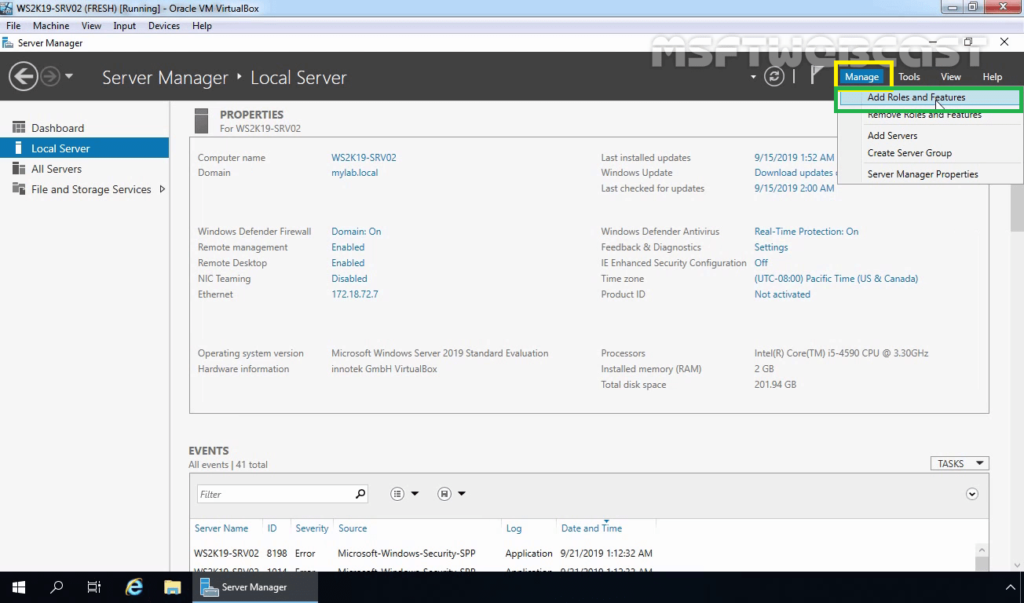Open Task View on the taskbar
The height and width of the screenshot is (603, 1024).
coord(94,587)
